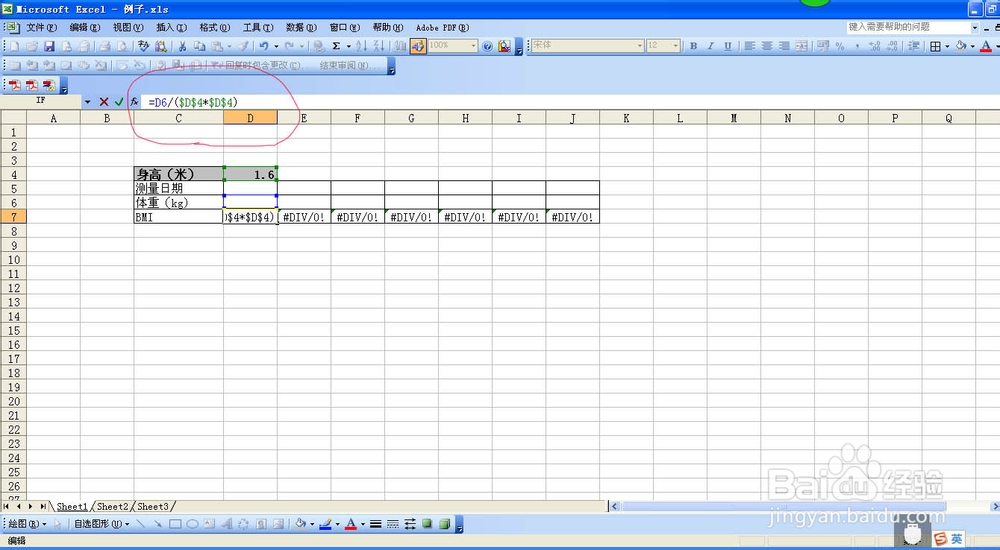This screenshot has height=550, width=1000.
Task: Click the red Font Color A in Drawing toolbar
Action: coord(350,524)
